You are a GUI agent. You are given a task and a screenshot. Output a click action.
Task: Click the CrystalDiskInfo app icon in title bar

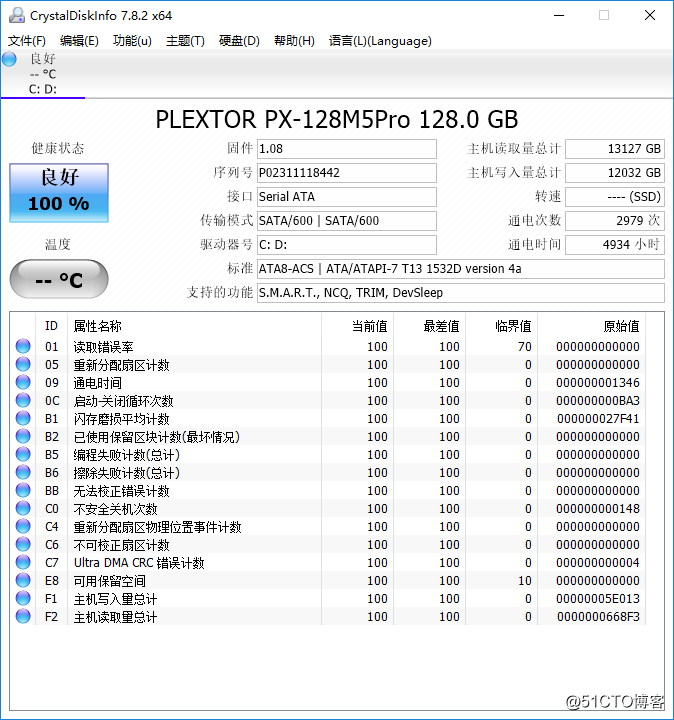(x=17, y=15)
